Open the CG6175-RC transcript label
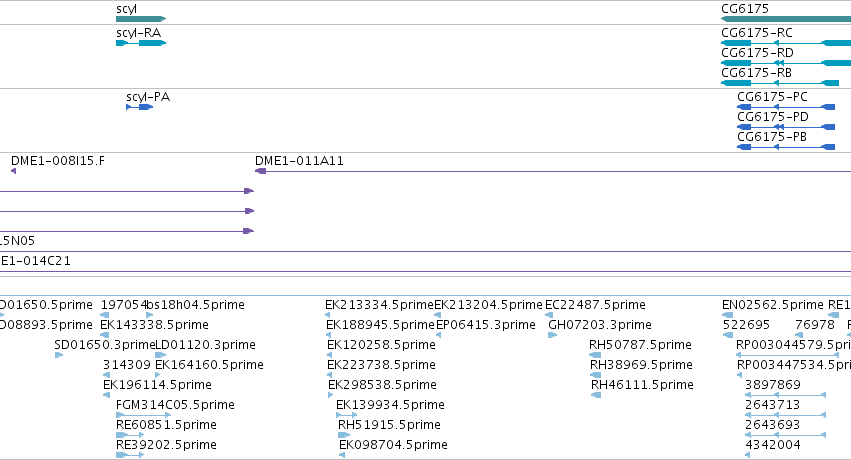 tap(757, 33)
